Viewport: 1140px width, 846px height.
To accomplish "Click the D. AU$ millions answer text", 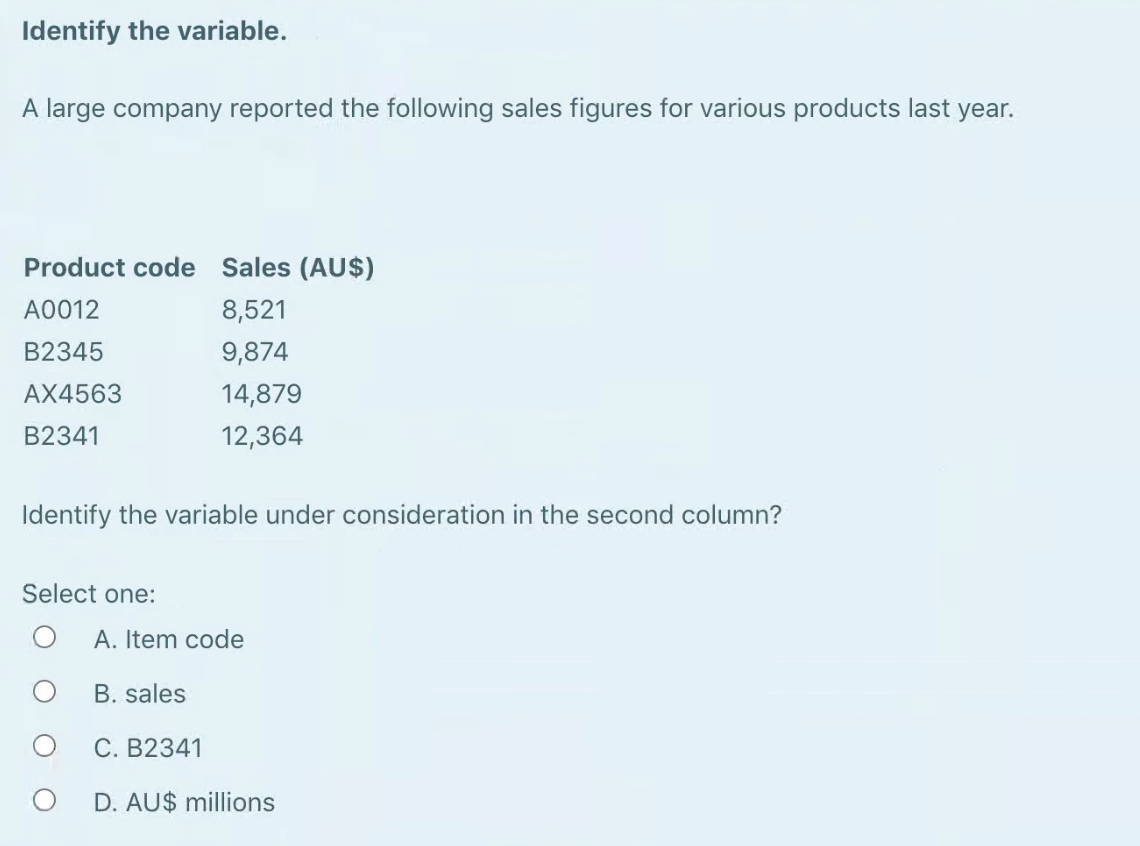I will click(x=184, y=801).
